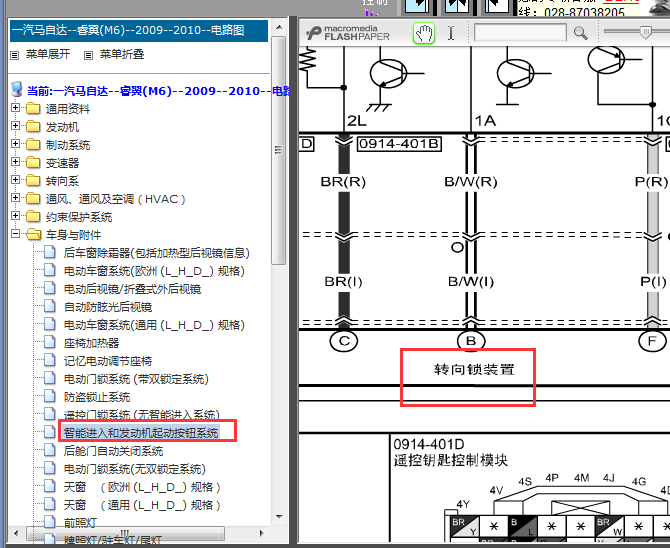Select the text selection cursor tool
This screenshot has height=548, width=670.
pos(451,33)
